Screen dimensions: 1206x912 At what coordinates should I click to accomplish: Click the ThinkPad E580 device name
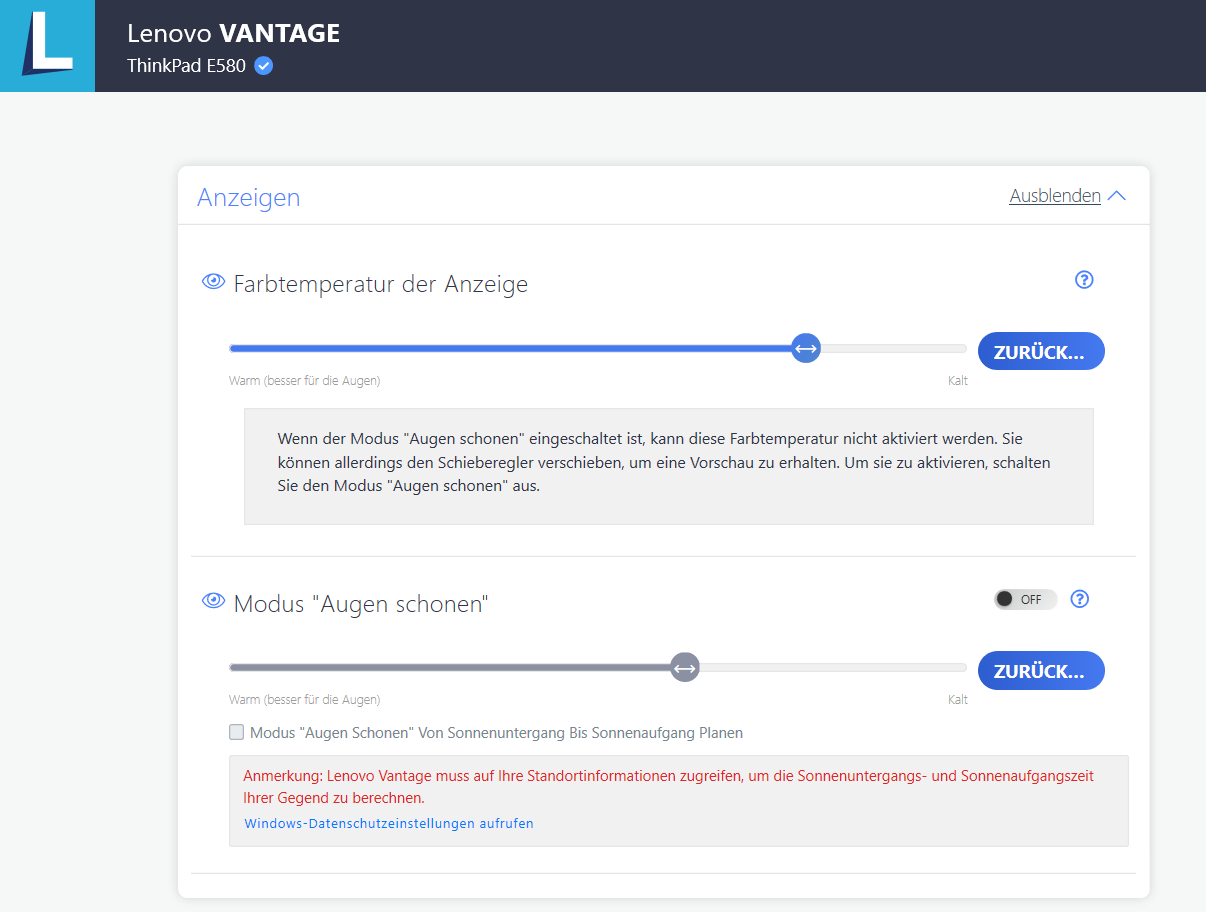pos(186,66)
